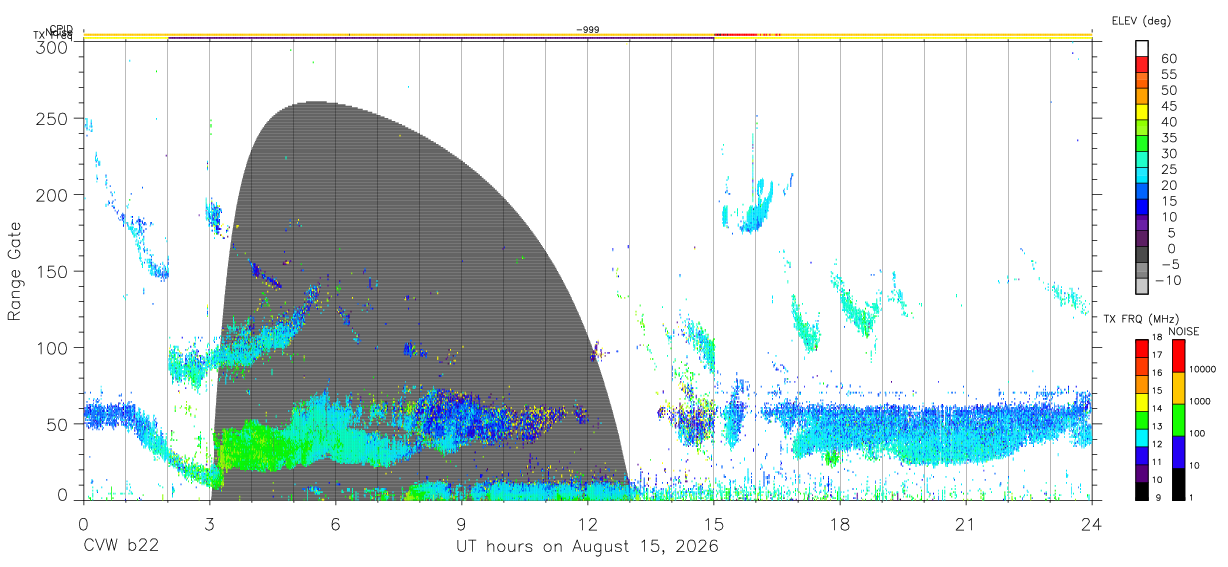Click the '15' tick on the UT hours axis
Screen dimensions: 1228x567
714,524
